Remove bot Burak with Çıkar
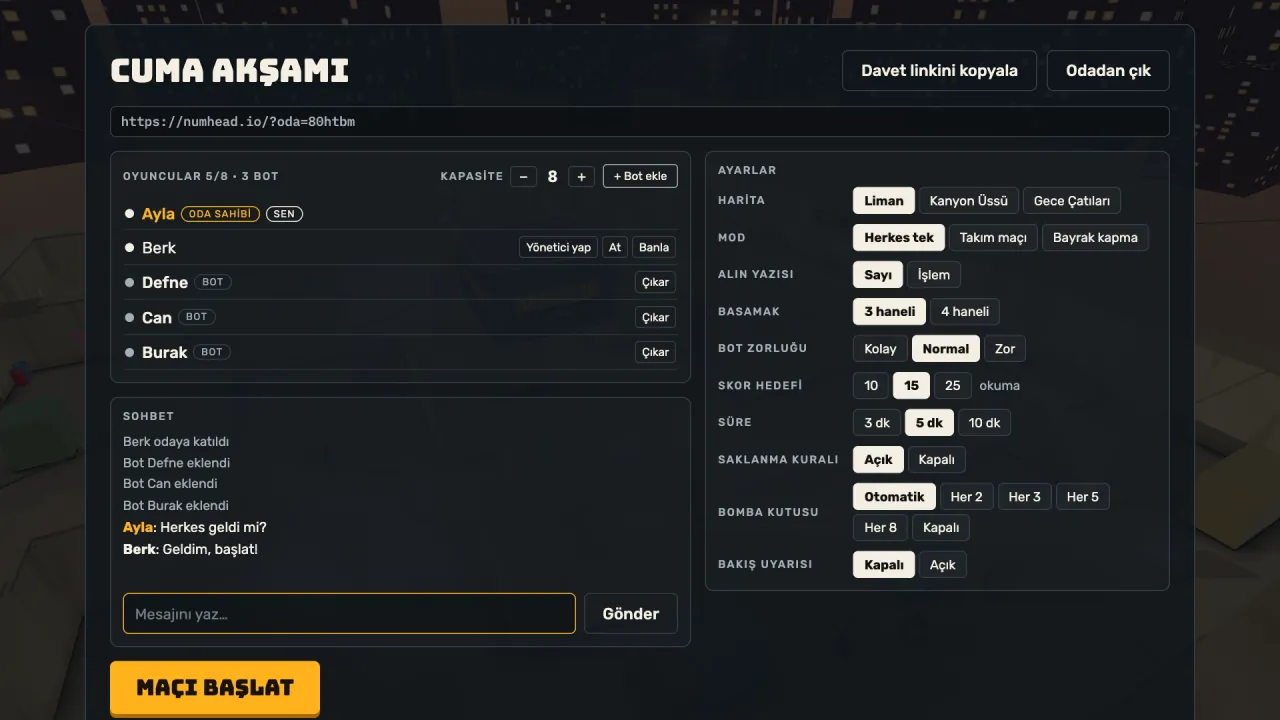The width and height of the screenshot is (1280, 720). (x=655, y=352)
